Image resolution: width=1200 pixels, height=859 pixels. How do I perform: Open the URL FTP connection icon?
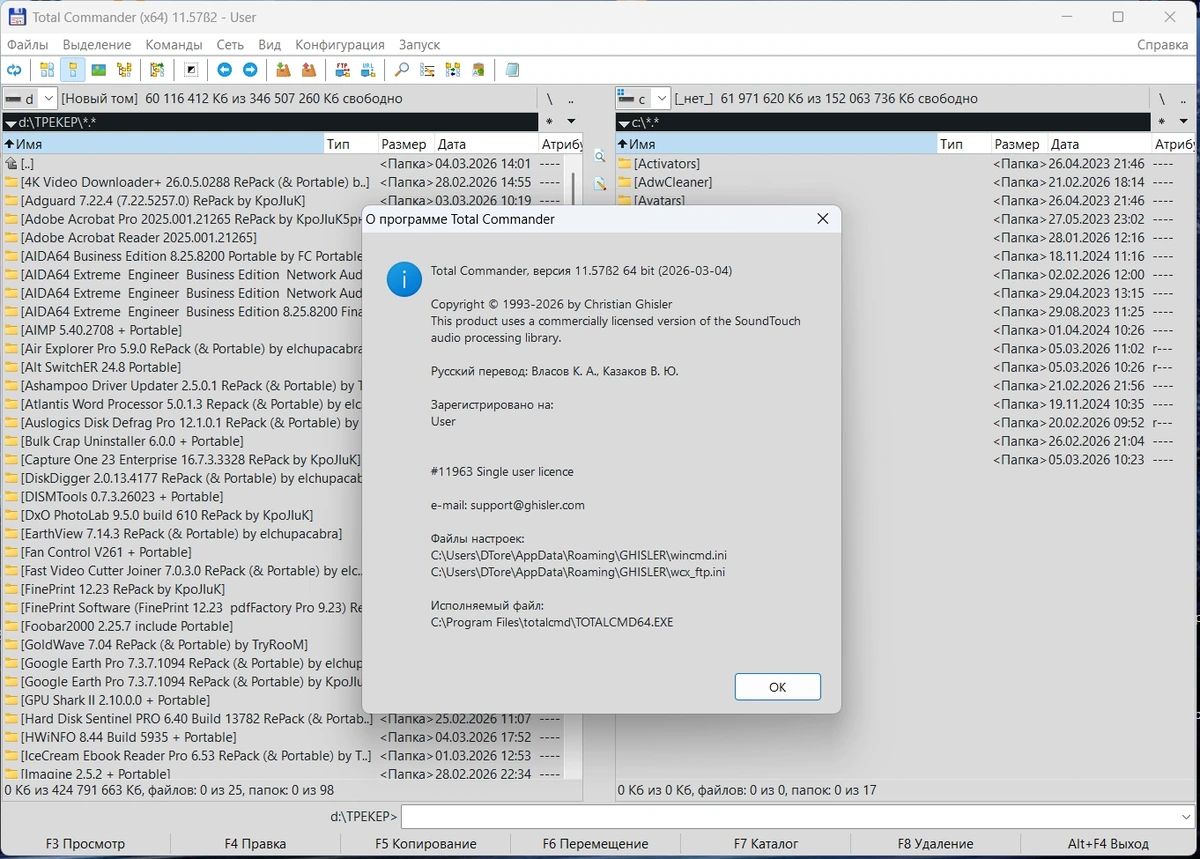click(368, 70)
